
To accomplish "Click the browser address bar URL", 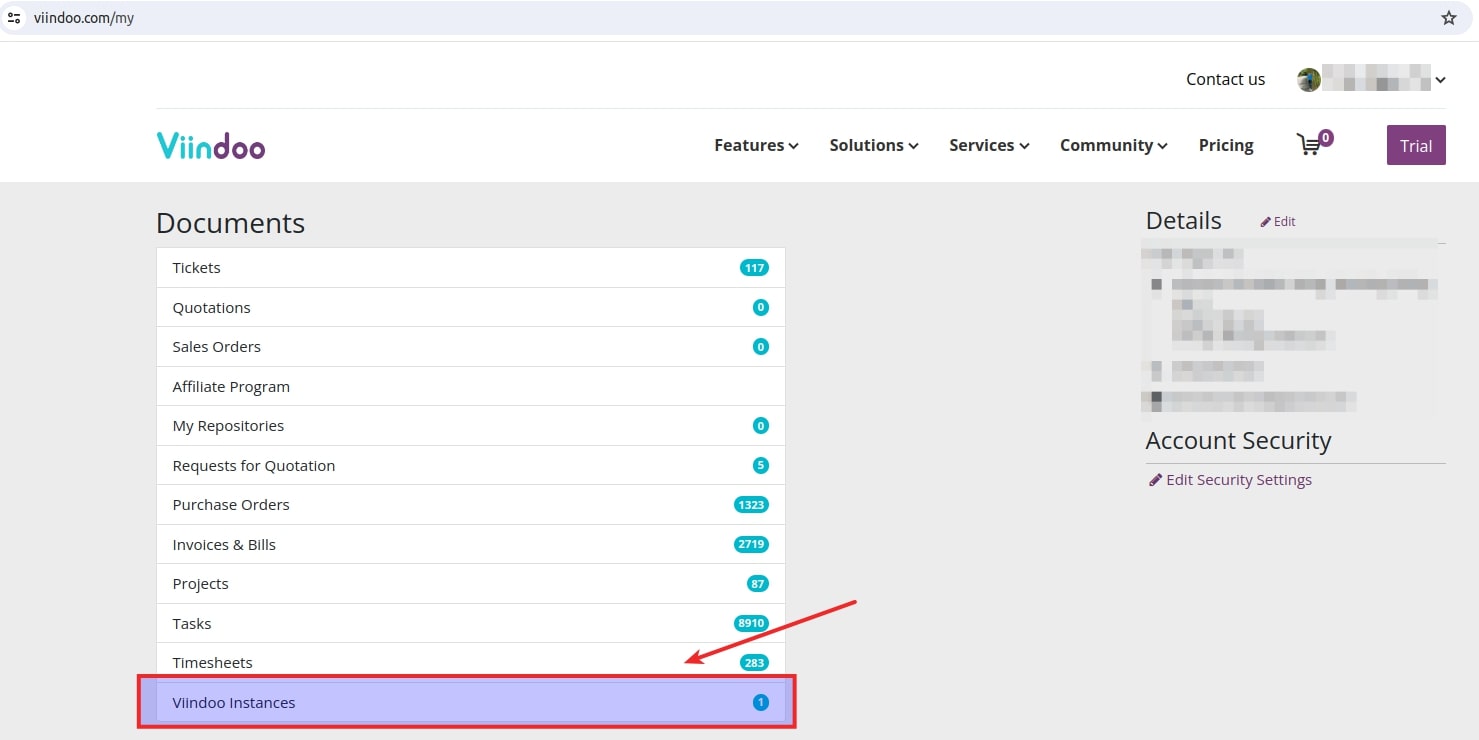I will (x=84, y=18).
